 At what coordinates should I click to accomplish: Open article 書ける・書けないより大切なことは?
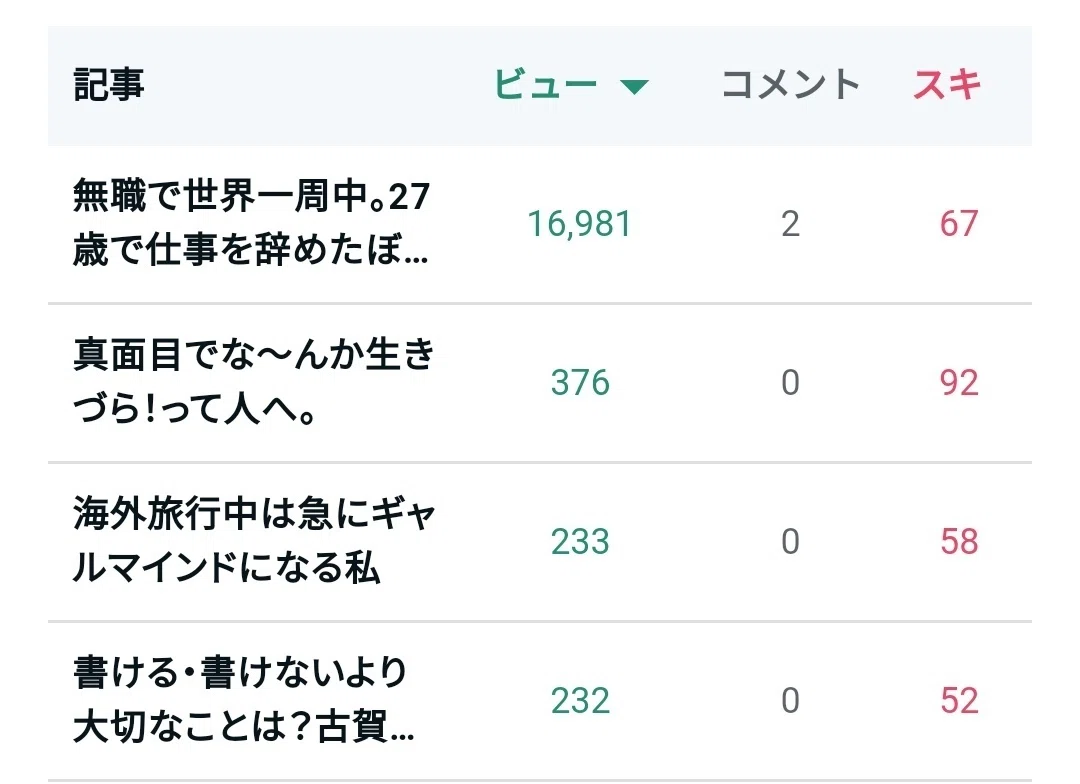pyautogui.click(x=243, y=700)
